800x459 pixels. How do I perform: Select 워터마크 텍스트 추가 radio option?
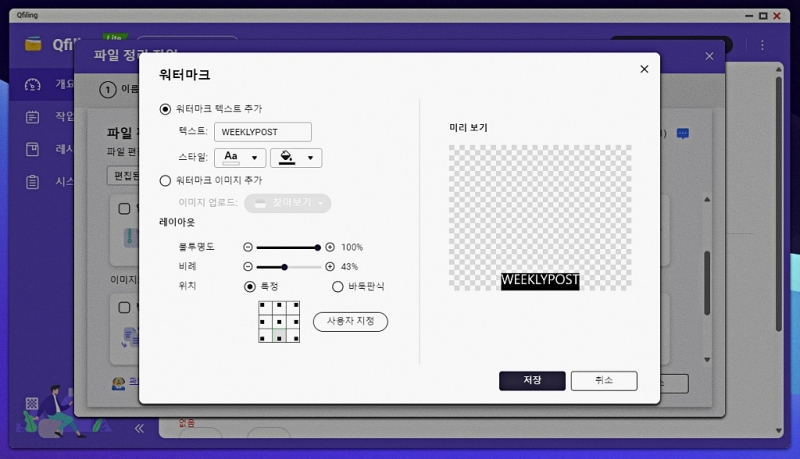pos(165,108)
